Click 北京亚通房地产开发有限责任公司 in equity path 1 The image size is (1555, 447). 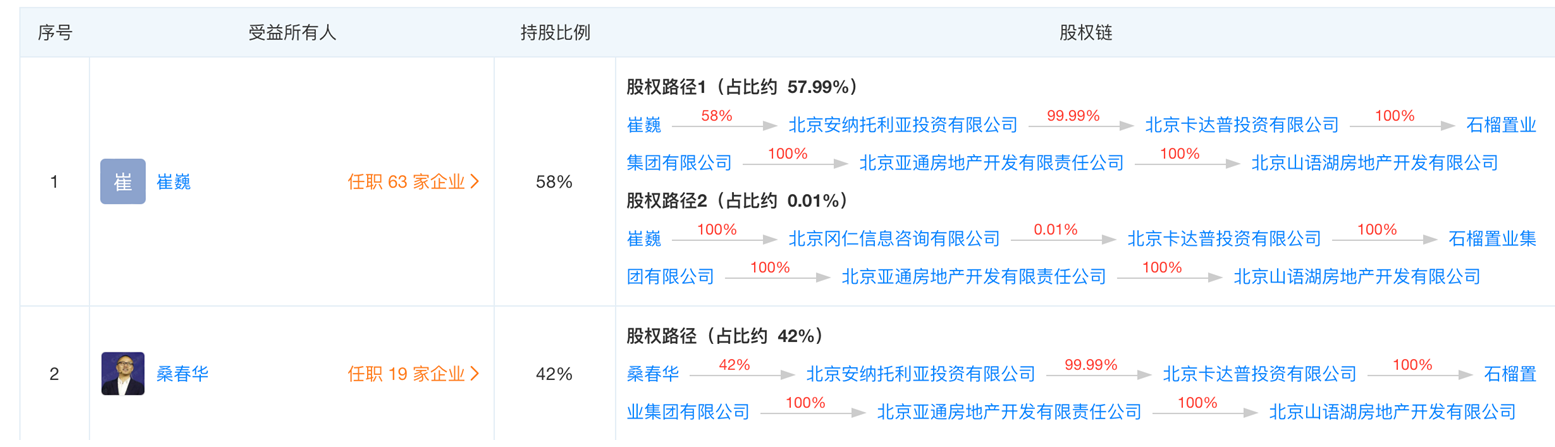point(991,162)
